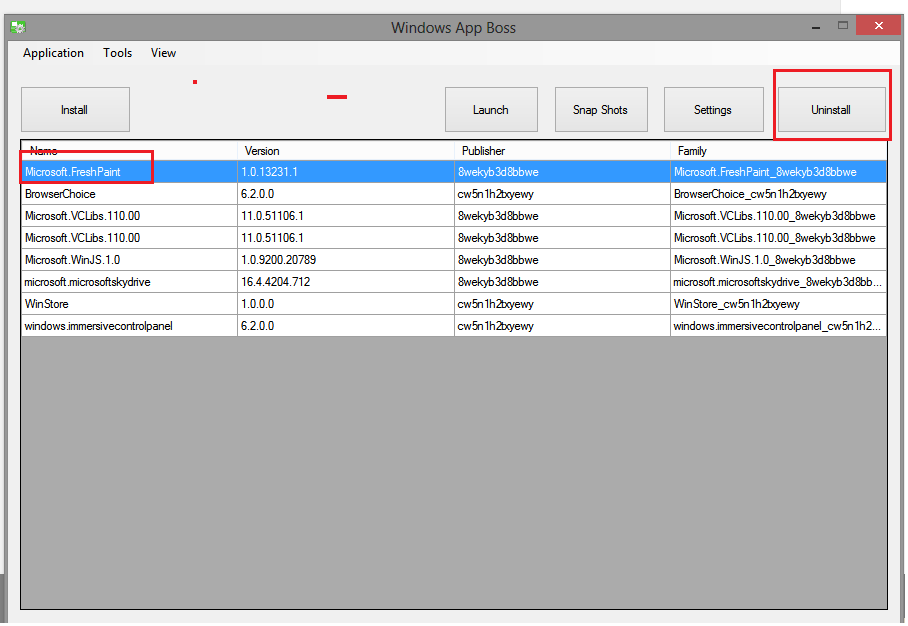Open Snap Shots
The image size is (908, 626).
pyautogui.click(x=601, y=109)
